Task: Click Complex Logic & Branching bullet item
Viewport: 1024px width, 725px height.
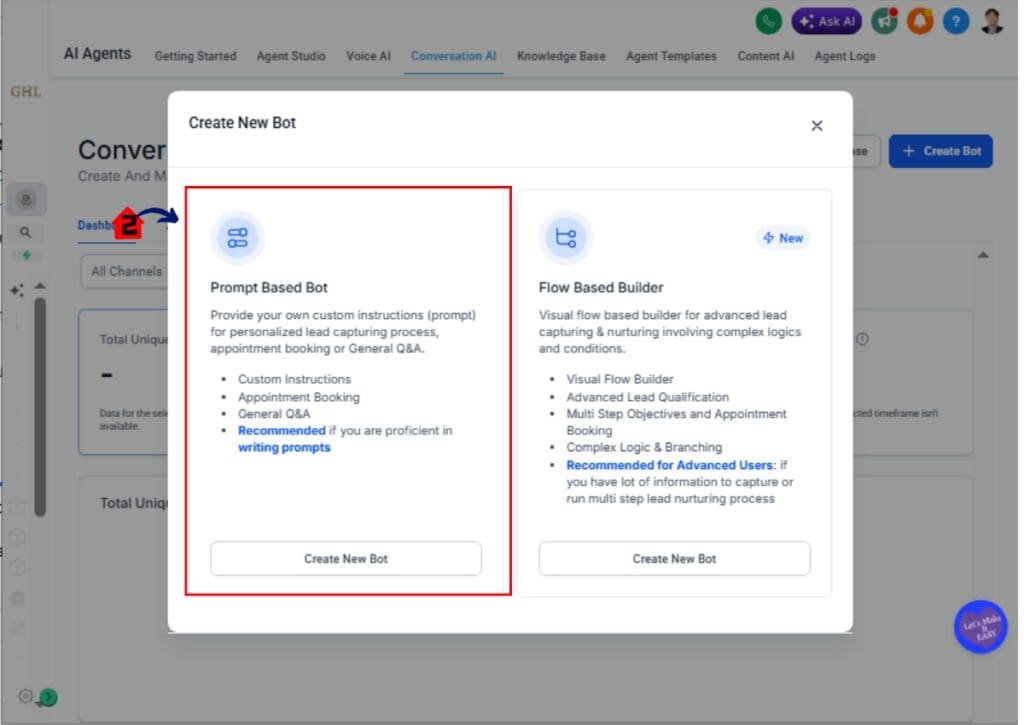Action: pos(644,447)
